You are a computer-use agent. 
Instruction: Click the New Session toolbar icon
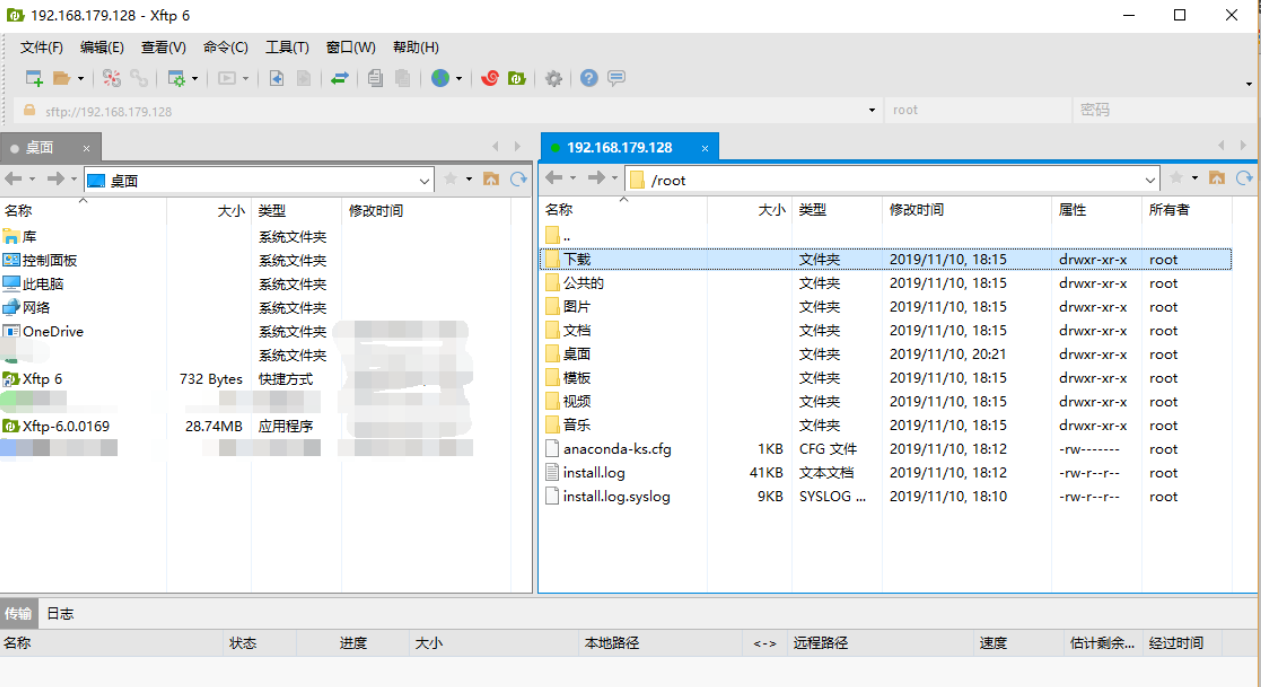pos(34,78)
